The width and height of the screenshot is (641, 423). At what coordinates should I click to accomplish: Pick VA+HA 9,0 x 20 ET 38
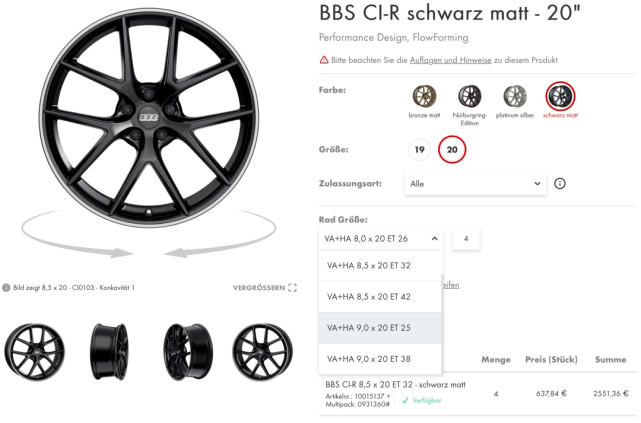click(x=369, y=358)
